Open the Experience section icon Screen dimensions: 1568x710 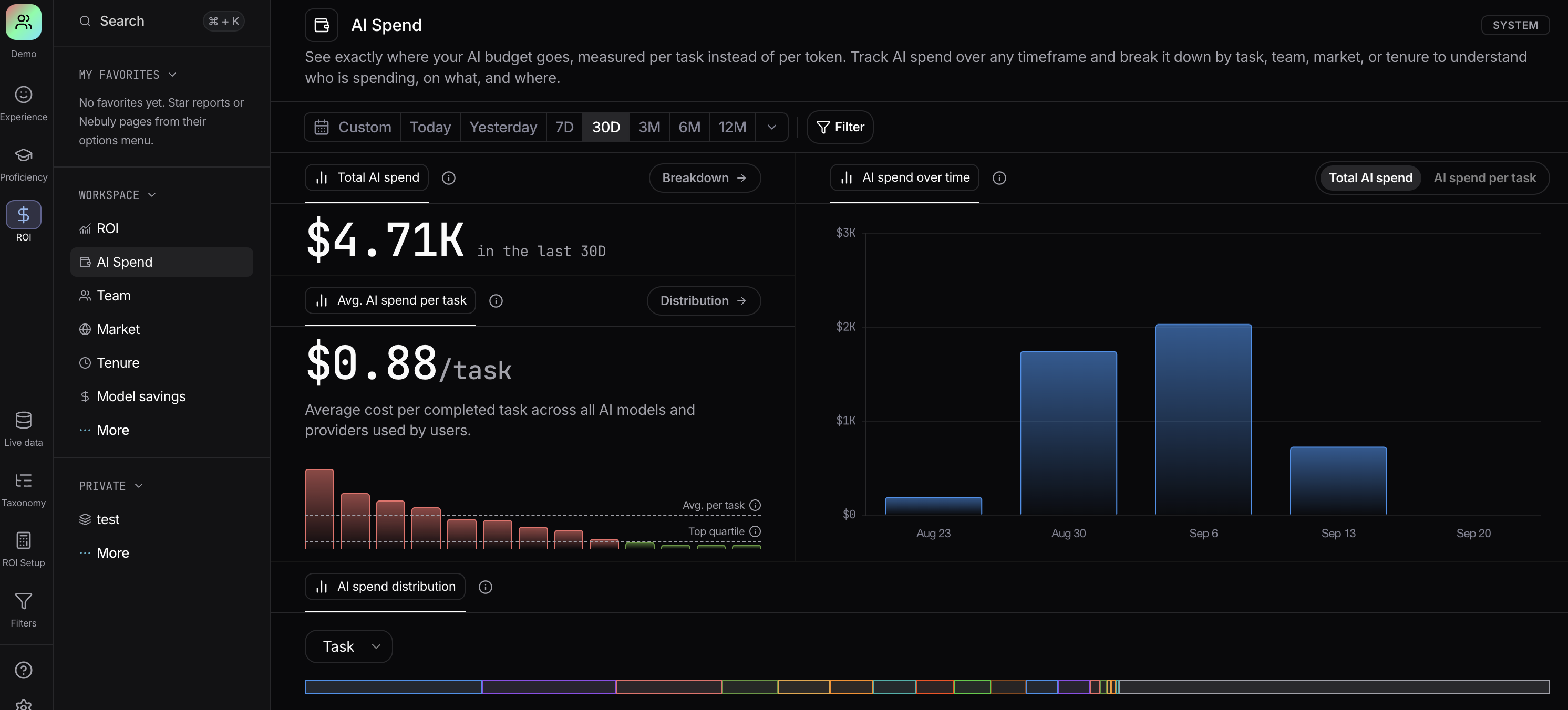[23, 95]
